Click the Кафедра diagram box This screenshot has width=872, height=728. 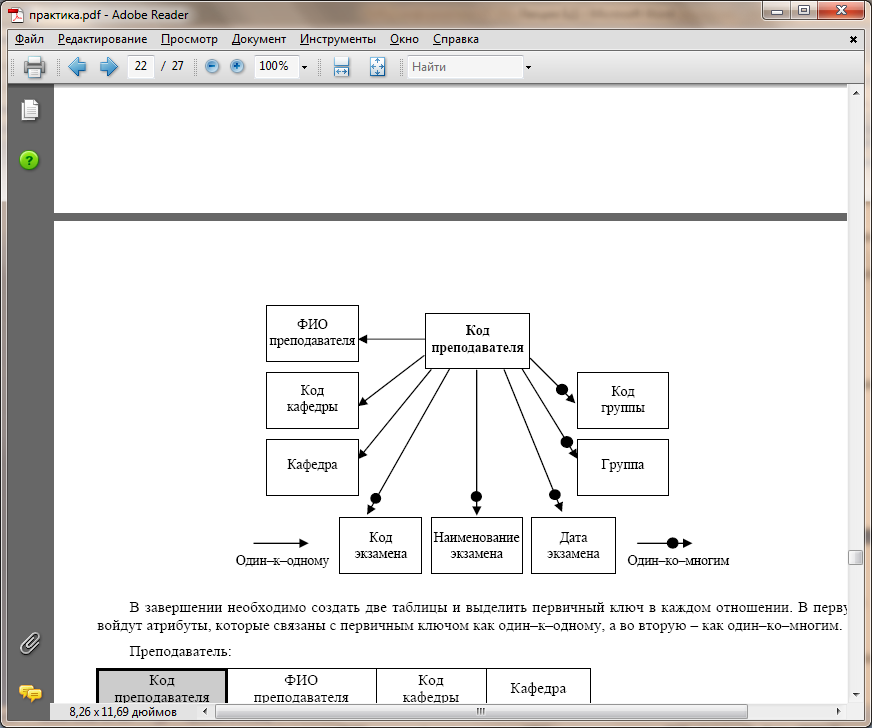point(312,467)
